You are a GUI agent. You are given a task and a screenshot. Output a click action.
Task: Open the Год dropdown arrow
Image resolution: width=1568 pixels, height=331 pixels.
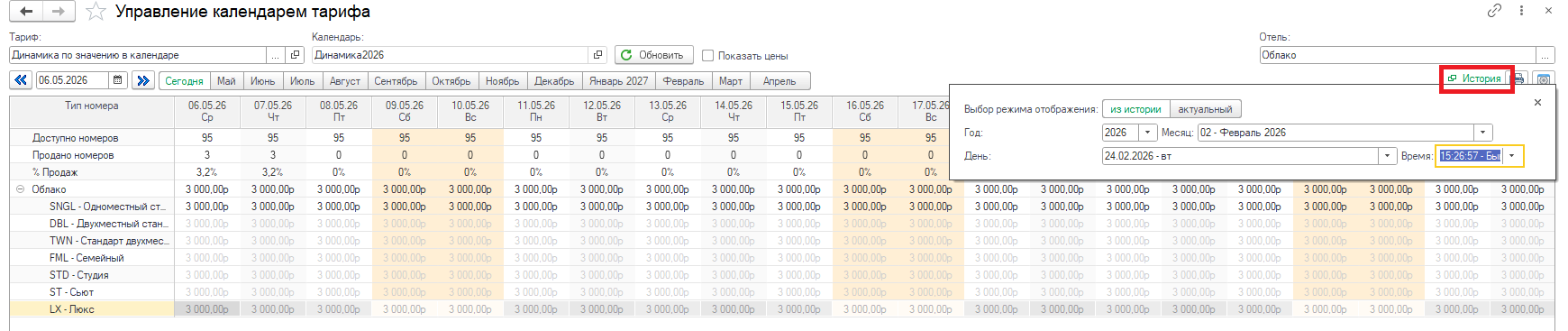pyautogui.click(x=1148, y=133)
